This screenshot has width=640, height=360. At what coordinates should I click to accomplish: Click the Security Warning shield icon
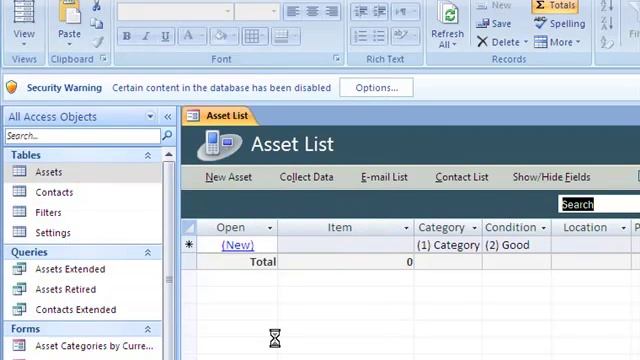[x=12, y=87]
